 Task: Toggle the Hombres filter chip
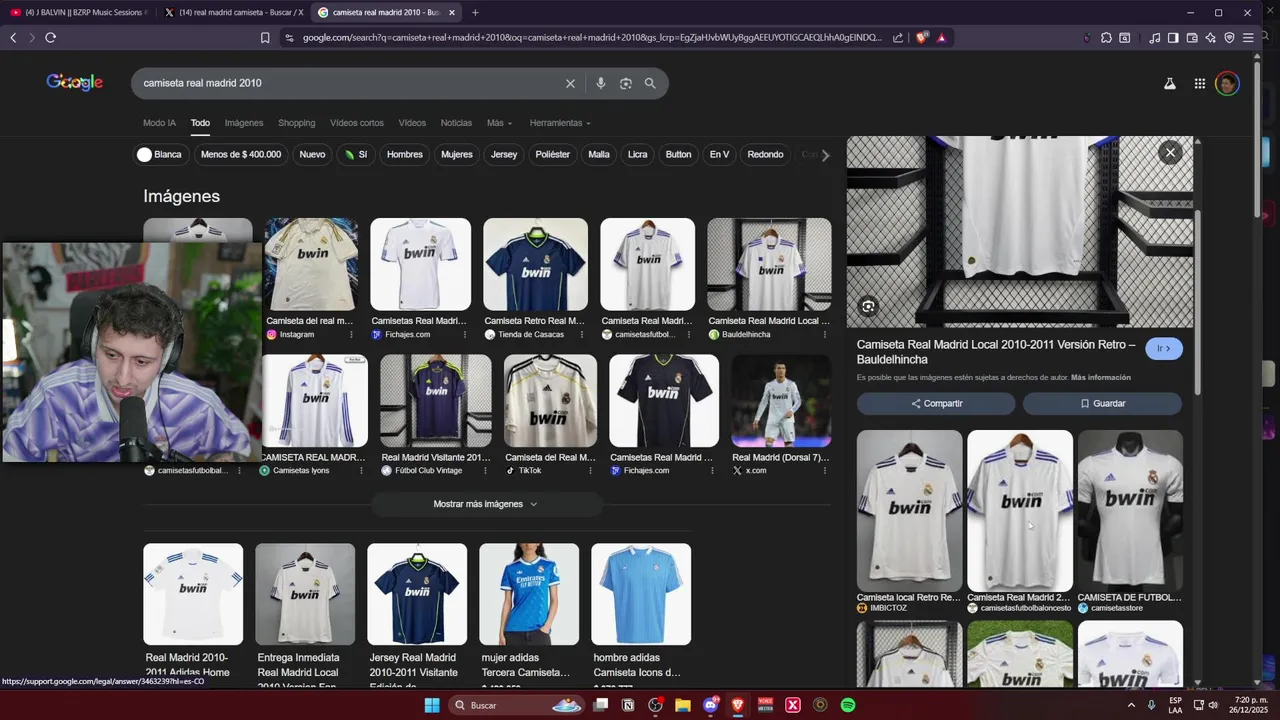405,154
